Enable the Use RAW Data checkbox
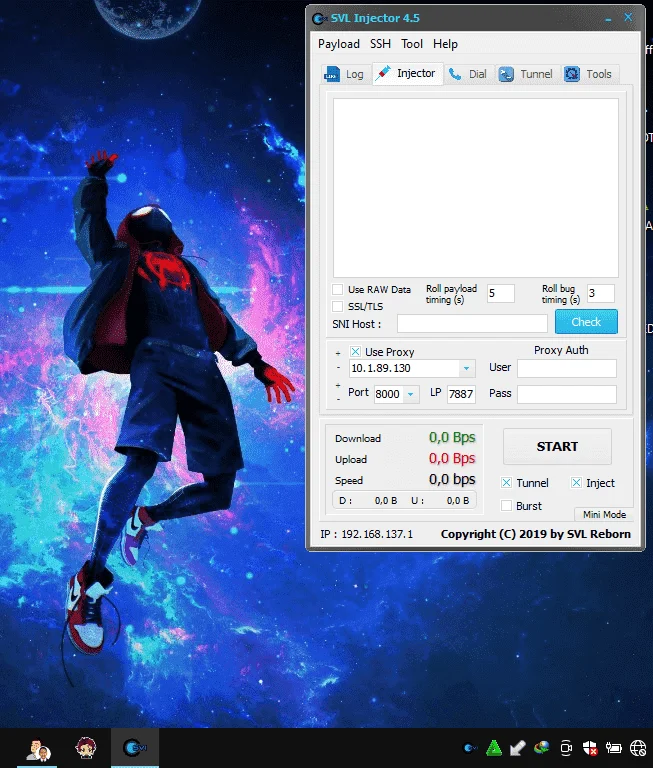The image size is (653, 768). point(338,289)
